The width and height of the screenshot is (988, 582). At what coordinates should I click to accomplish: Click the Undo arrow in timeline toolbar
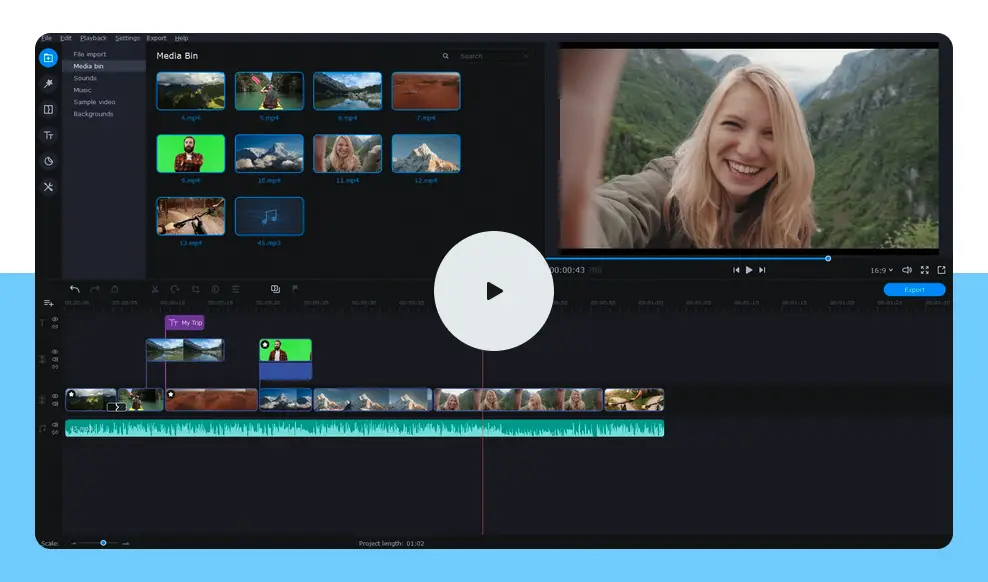pos(75,289)
